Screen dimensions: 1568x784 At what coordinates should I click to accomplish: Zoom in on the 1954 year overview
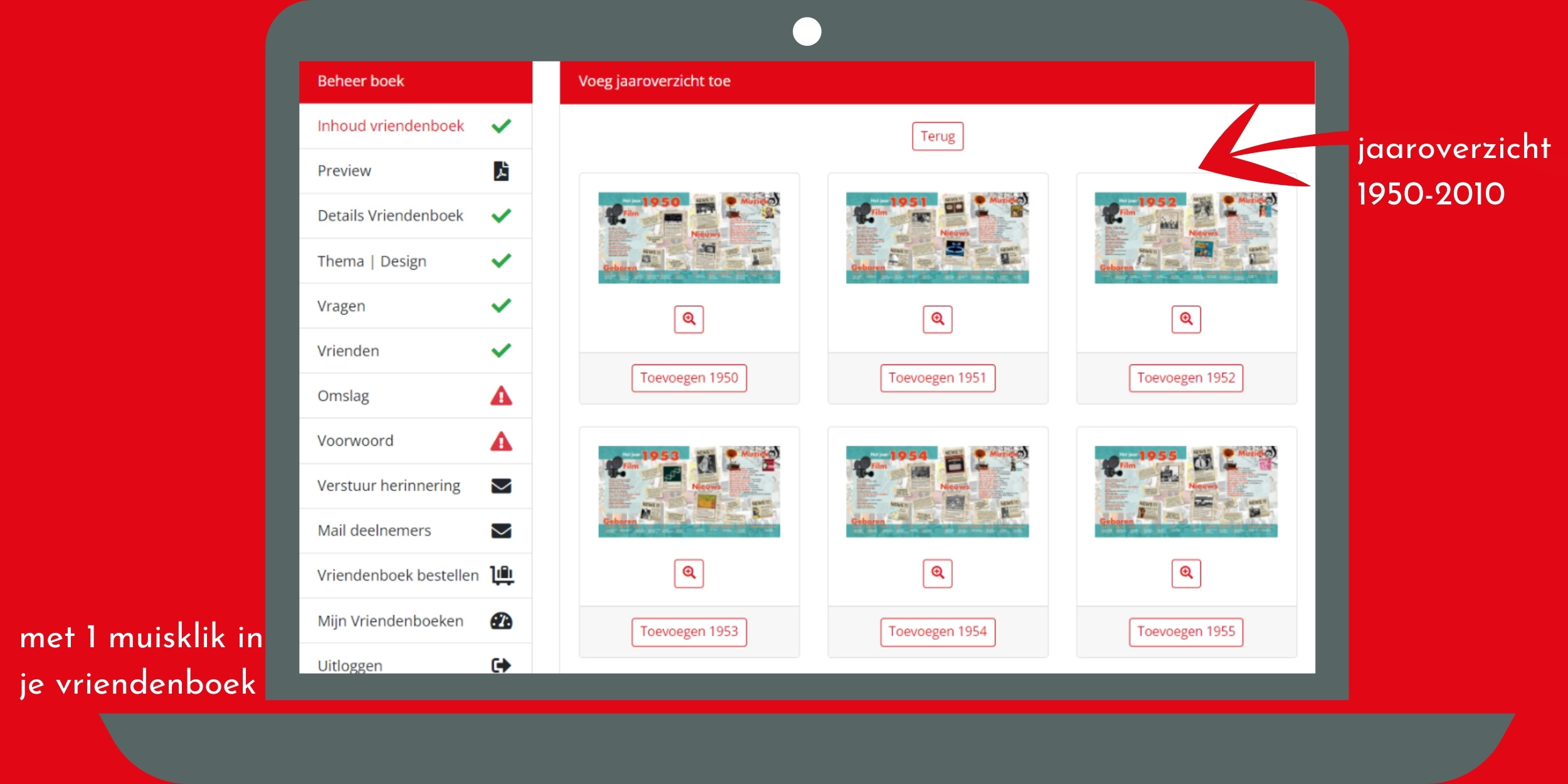coord(938,573)
